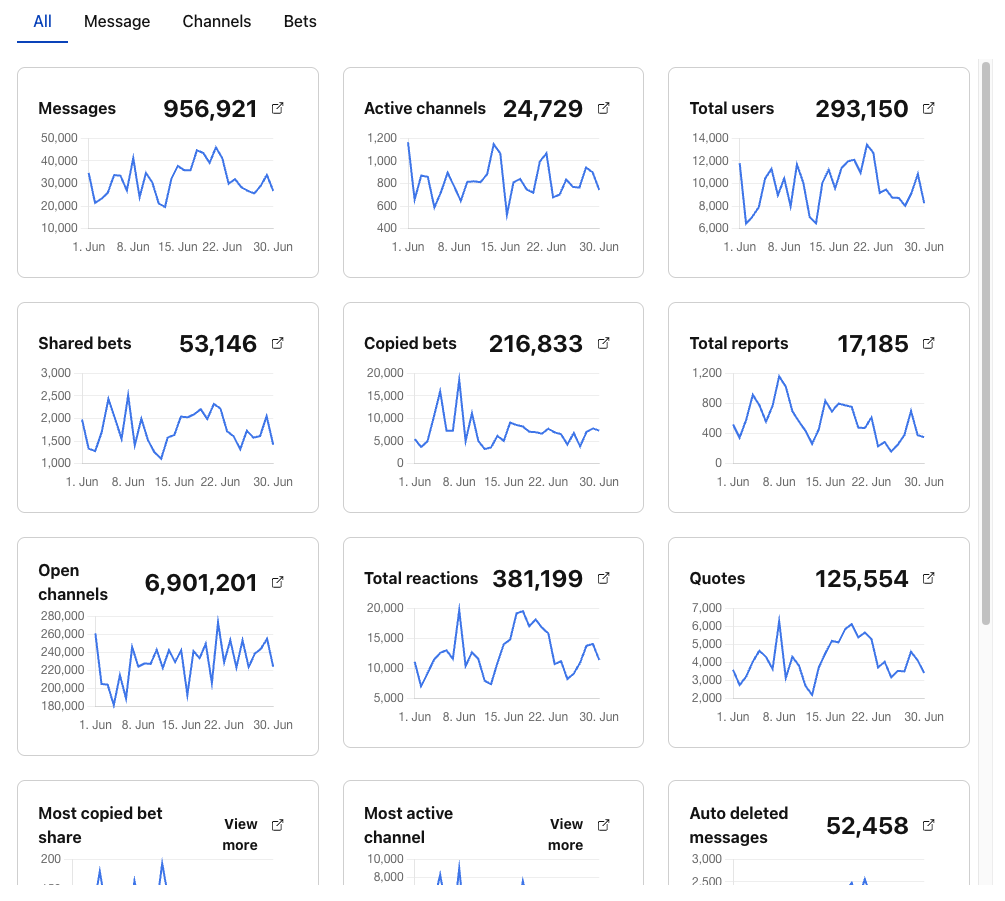Open Total reactions external link icon
Image resolution: width=1005 pixels, height=901 pixels.
604,578
